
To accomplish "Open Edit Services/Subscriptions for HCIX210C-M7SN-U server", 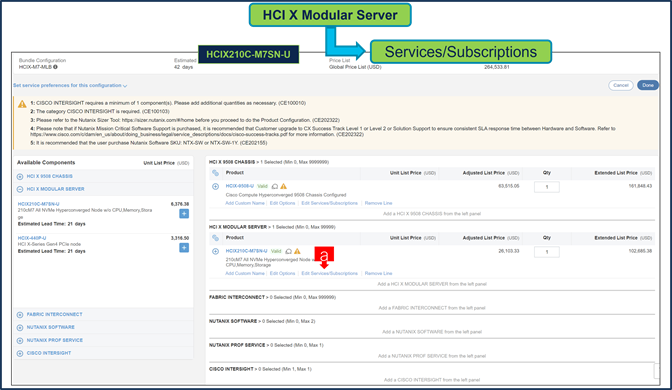I will point(329,273).
